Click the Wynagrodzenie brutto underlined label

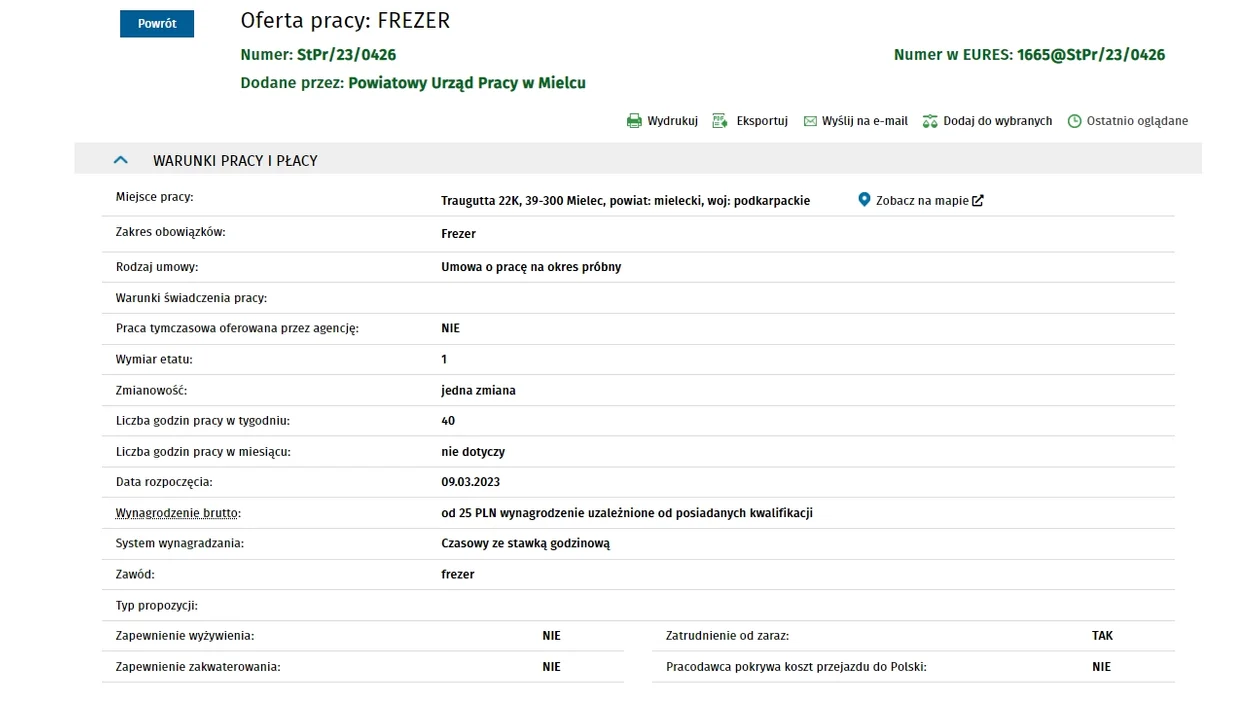[177, 513]
